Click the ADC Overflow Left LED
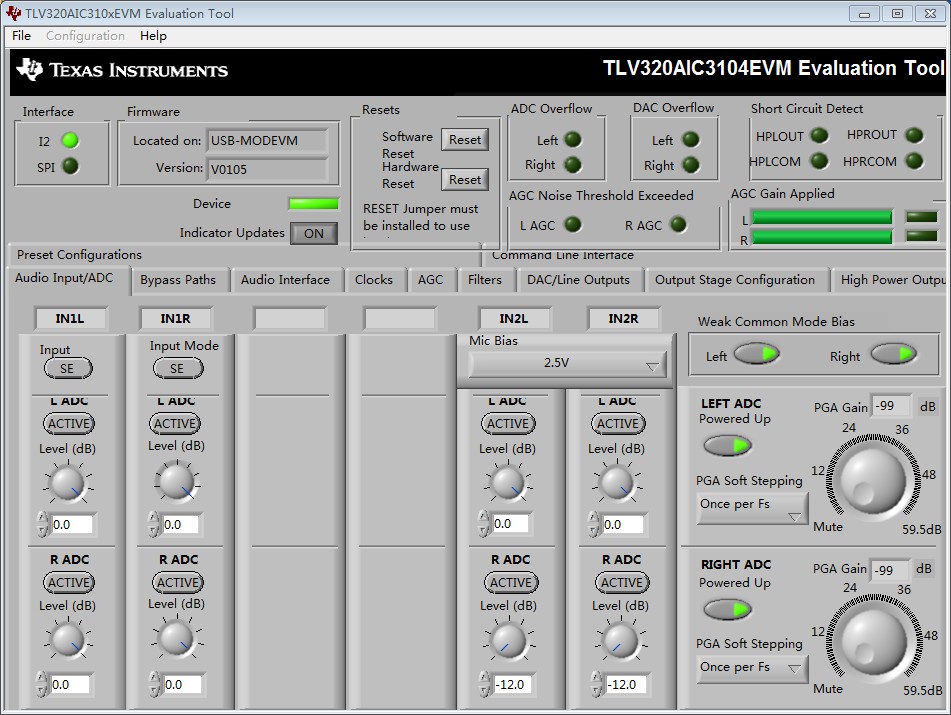Viewport: 951px width, 715px height. 573,139
